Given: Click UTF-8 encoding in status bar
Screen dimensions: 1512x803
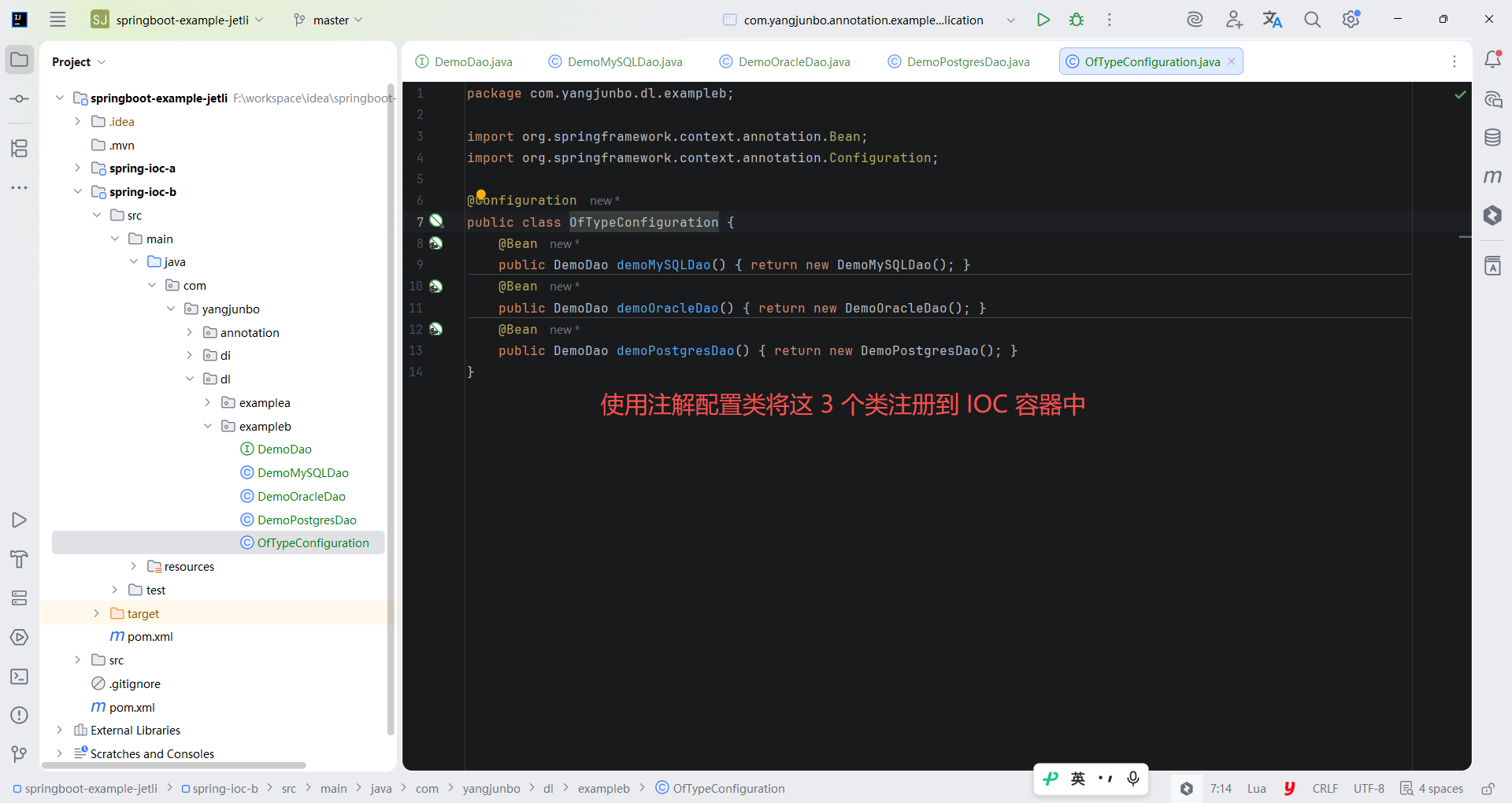Looking at the screenshot, I should tap(1369, 789).
